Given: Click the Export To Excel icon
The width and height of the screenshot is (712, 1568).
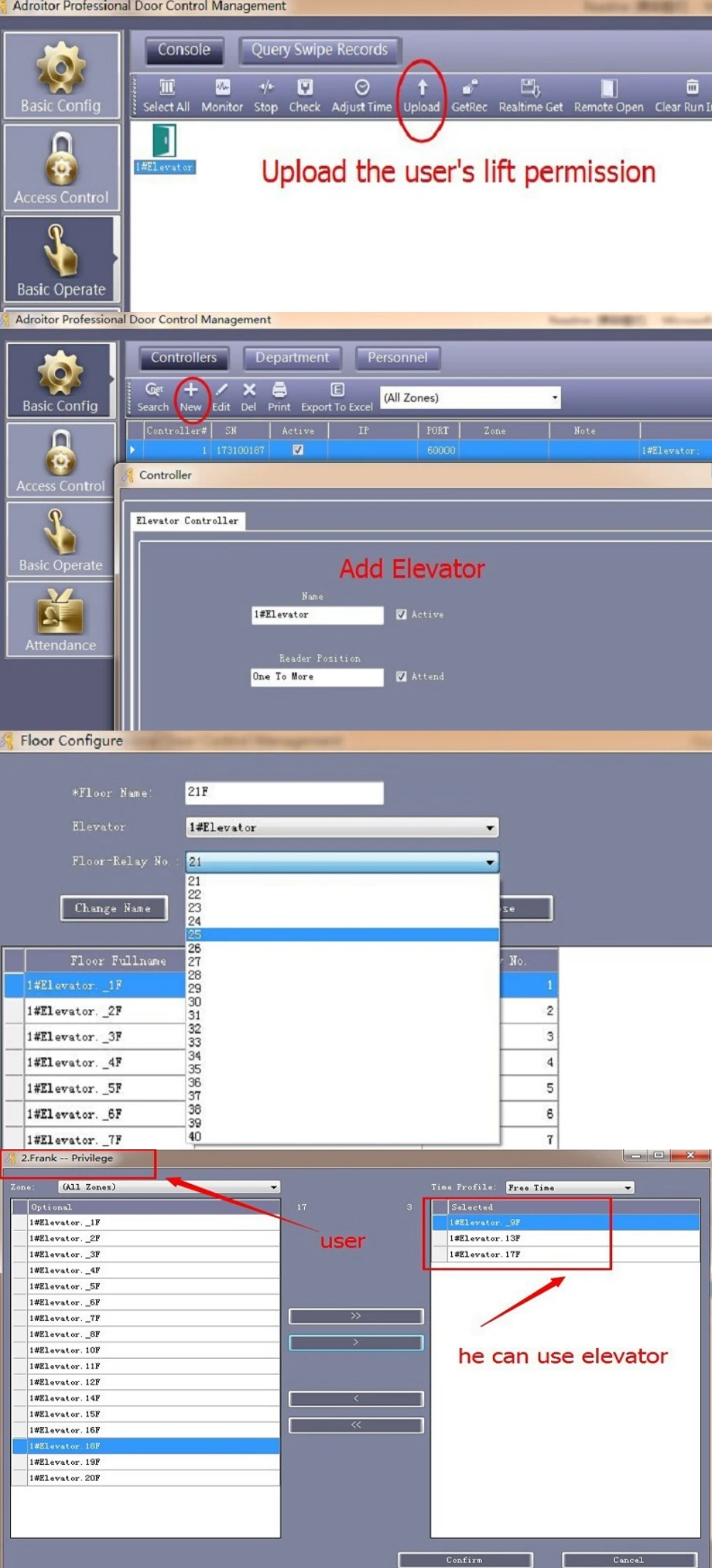Looking at the screenshot, I should [x=337, y=390].
